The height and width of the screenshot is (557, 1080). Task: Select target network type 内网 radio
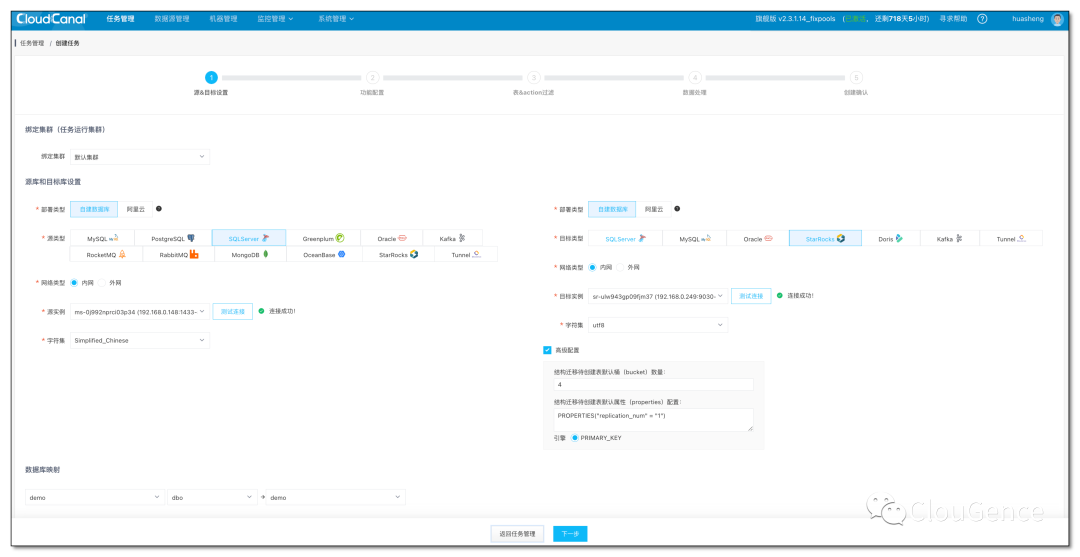(x=592, y=267)
